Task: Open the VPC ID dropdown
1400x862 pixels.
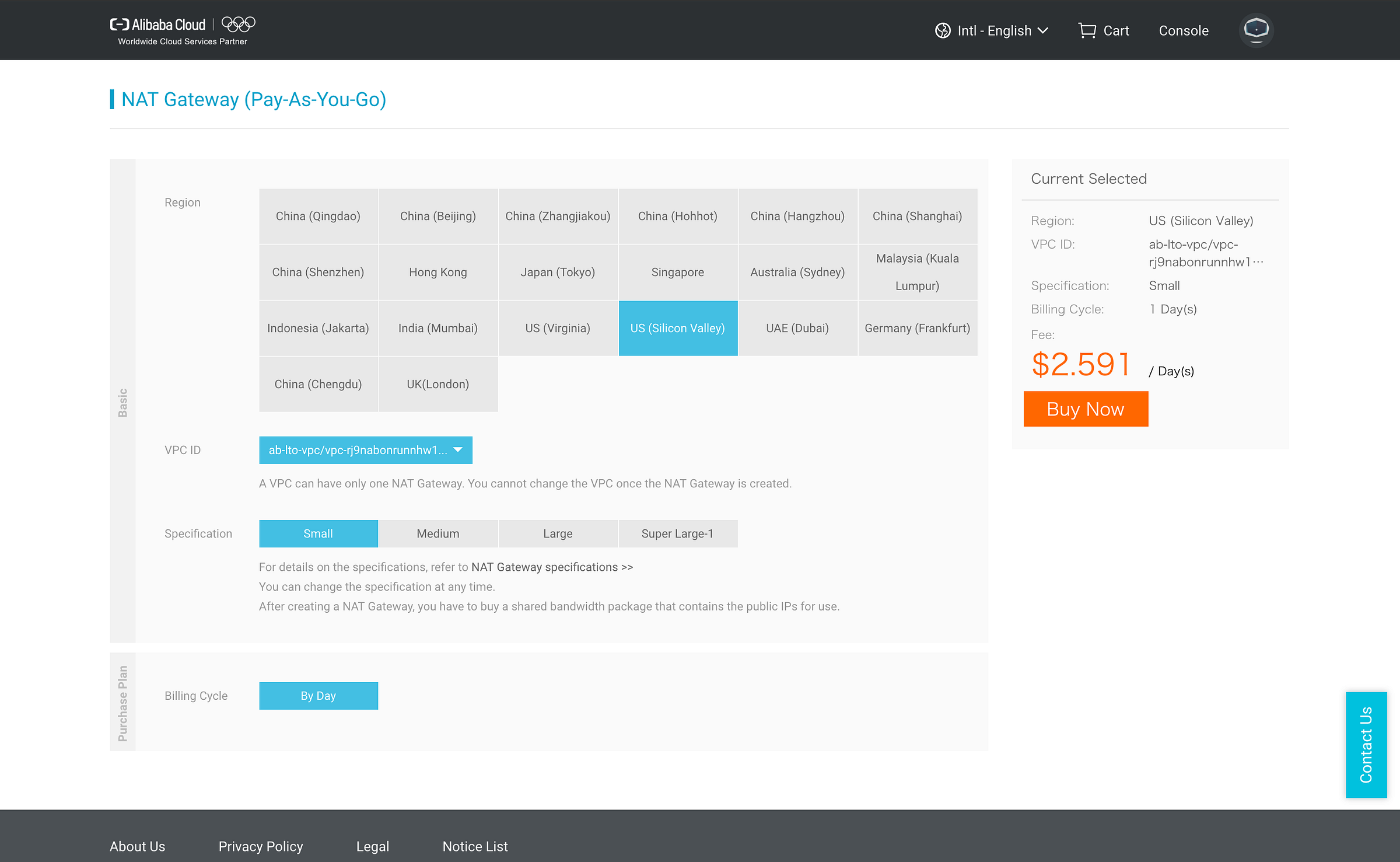Action: (358, 450)
